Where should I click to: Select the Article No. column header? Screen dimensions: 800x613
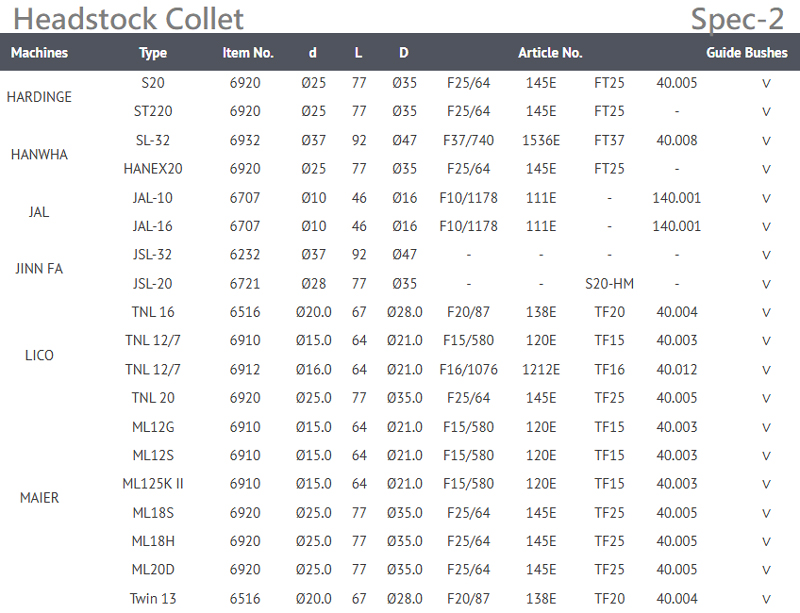pos(550,53)
